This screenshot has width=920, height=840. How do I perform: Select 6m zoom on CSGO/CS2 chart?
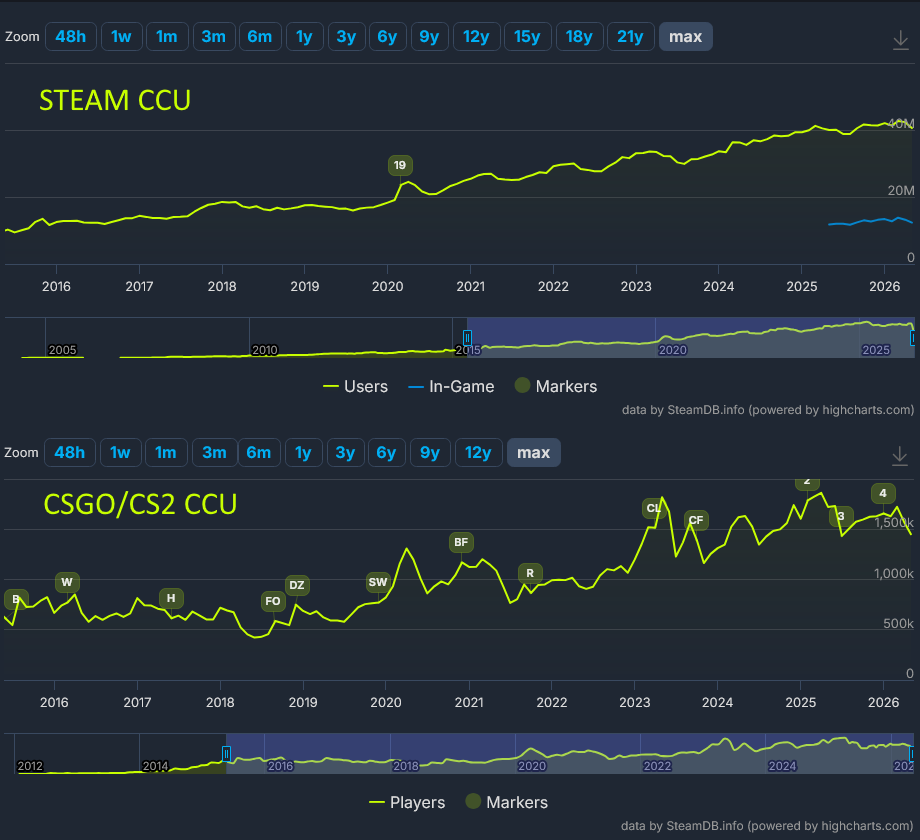coord(259,453)
